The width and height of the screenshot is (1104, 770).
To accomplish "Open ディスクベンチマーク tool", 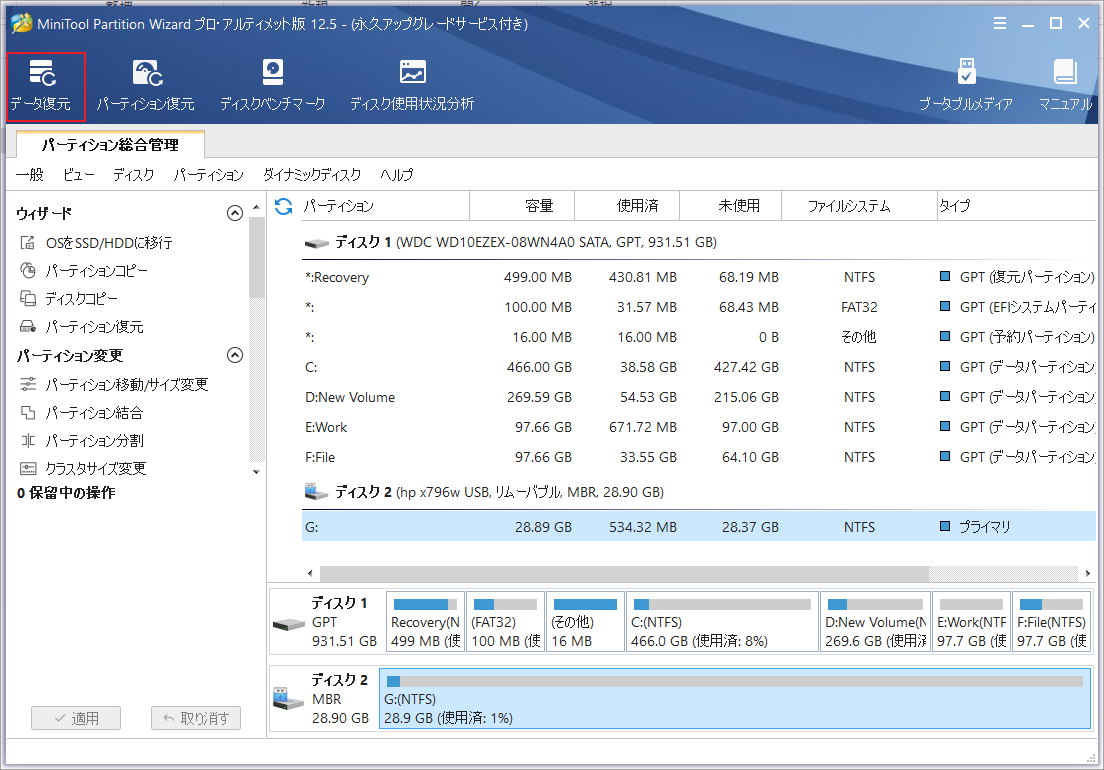I will 272,86.
